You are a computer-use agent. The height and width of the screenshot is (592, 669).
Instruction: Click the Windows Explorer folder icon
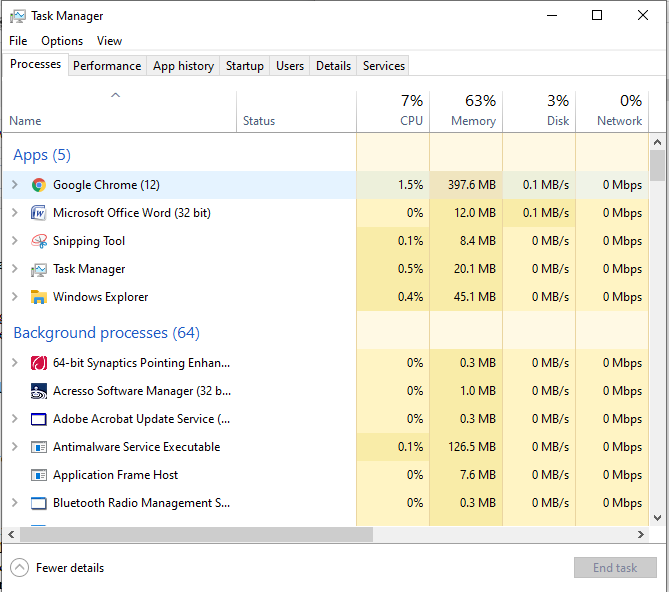[x=39, y=297]
